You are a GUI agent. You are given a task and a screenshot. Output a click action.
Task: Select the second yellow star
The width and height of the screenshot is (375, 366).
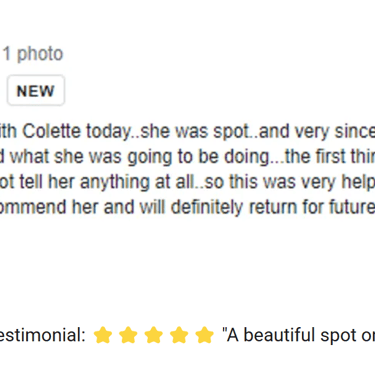pos(128,335)
